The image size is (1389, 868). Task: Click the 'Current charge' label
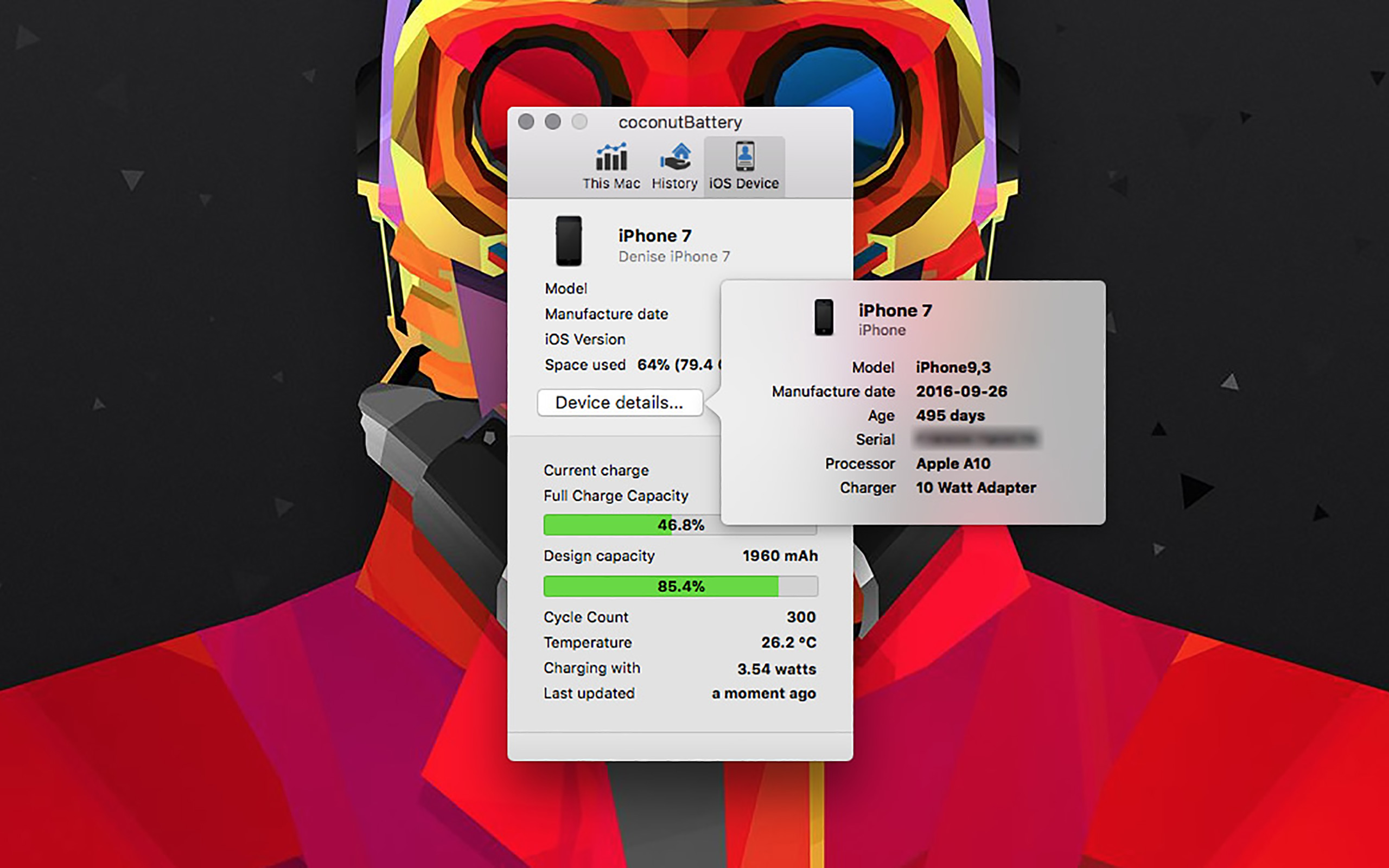tap(596, 471)
